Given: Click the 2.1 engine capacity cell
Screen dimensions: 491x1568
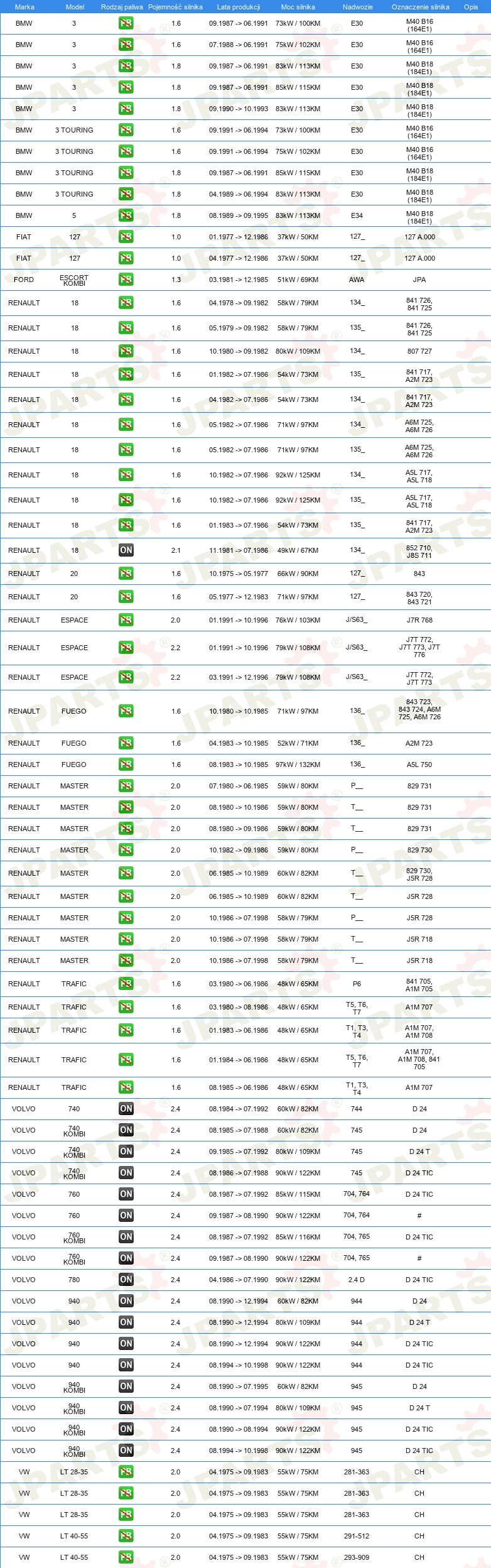Looking at the screenshot, I should click(x=176, y=550).
